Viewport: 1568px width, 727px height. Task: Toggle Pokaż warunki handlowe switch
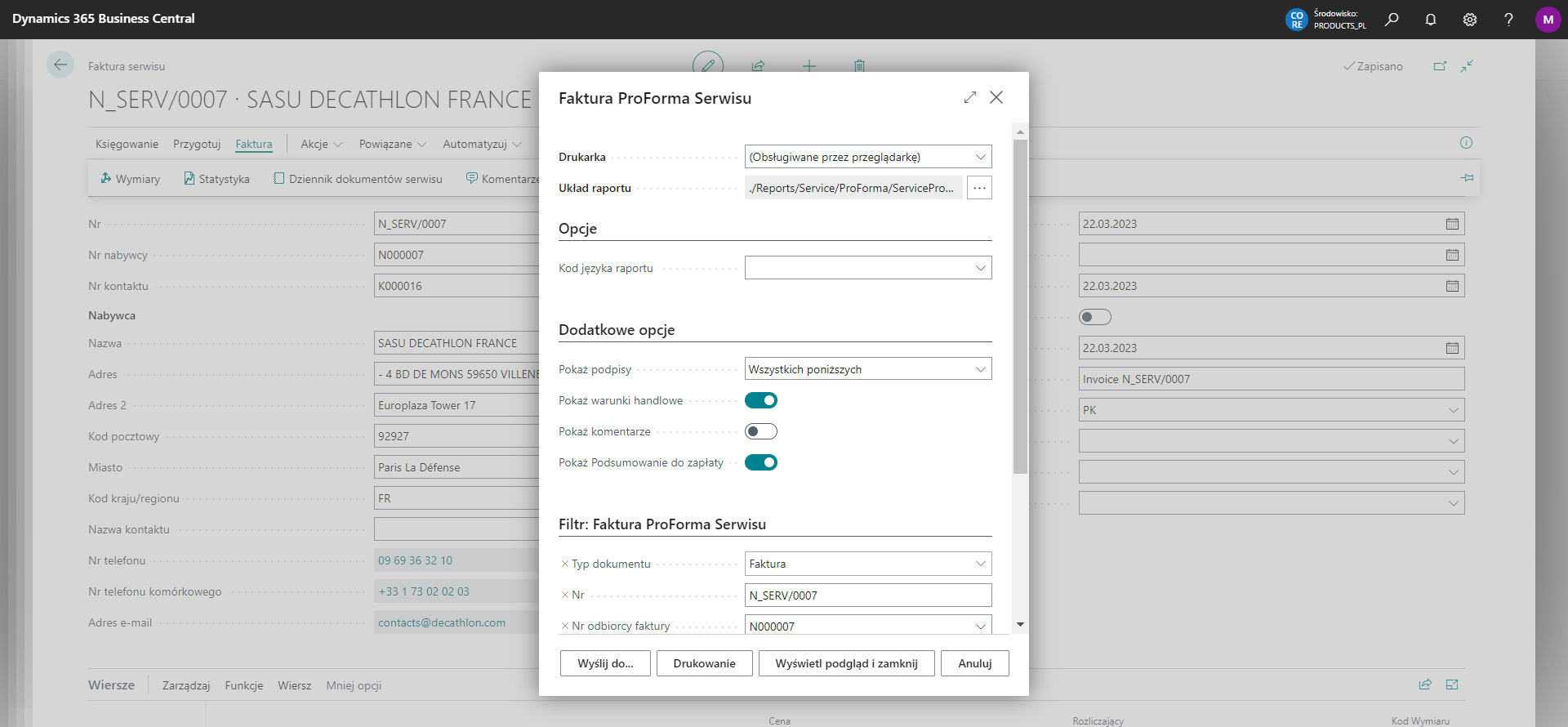[761, 400]
